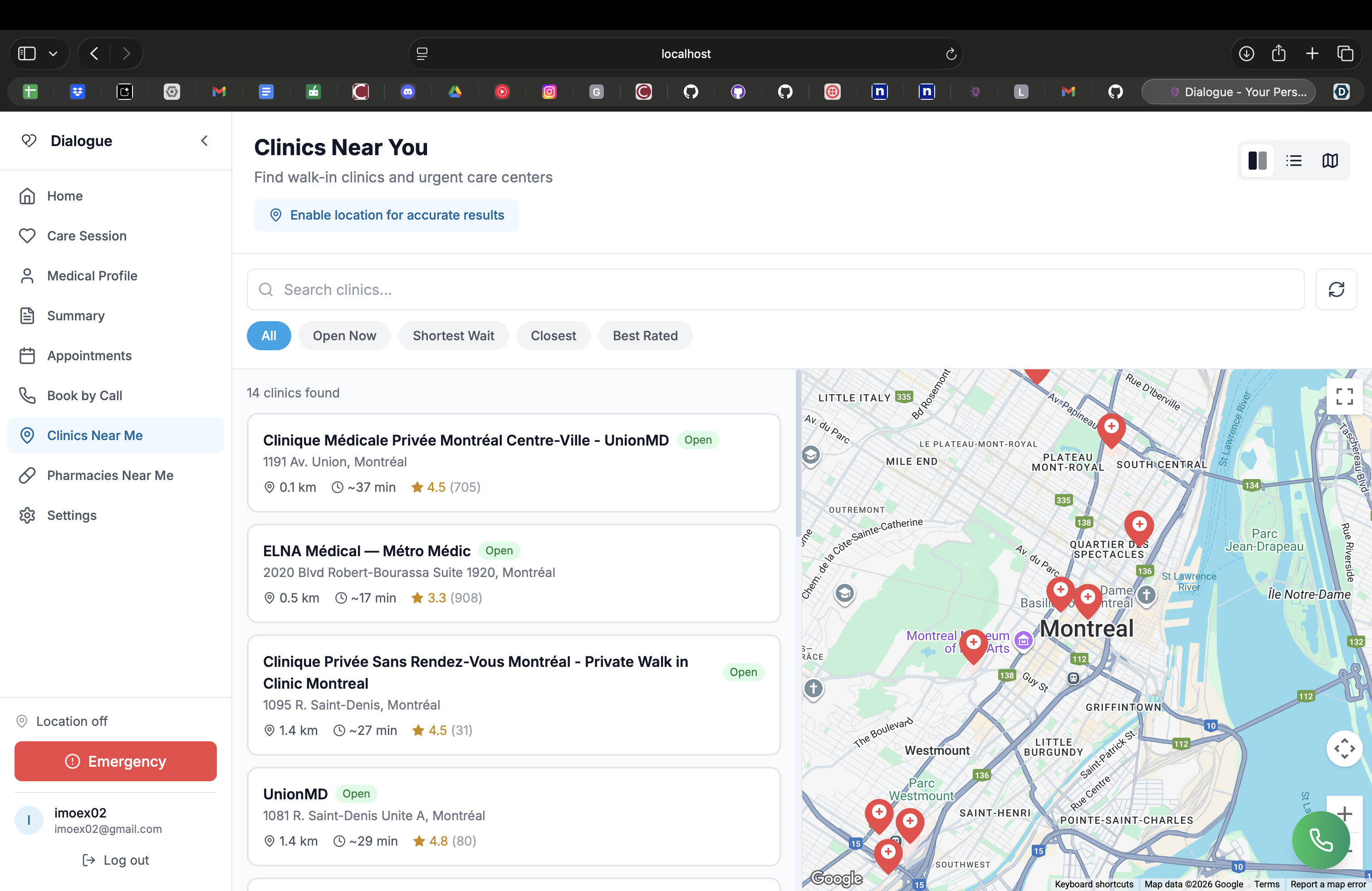
Task: Switch to map-only view icon
Action: tap(1329, 161)
